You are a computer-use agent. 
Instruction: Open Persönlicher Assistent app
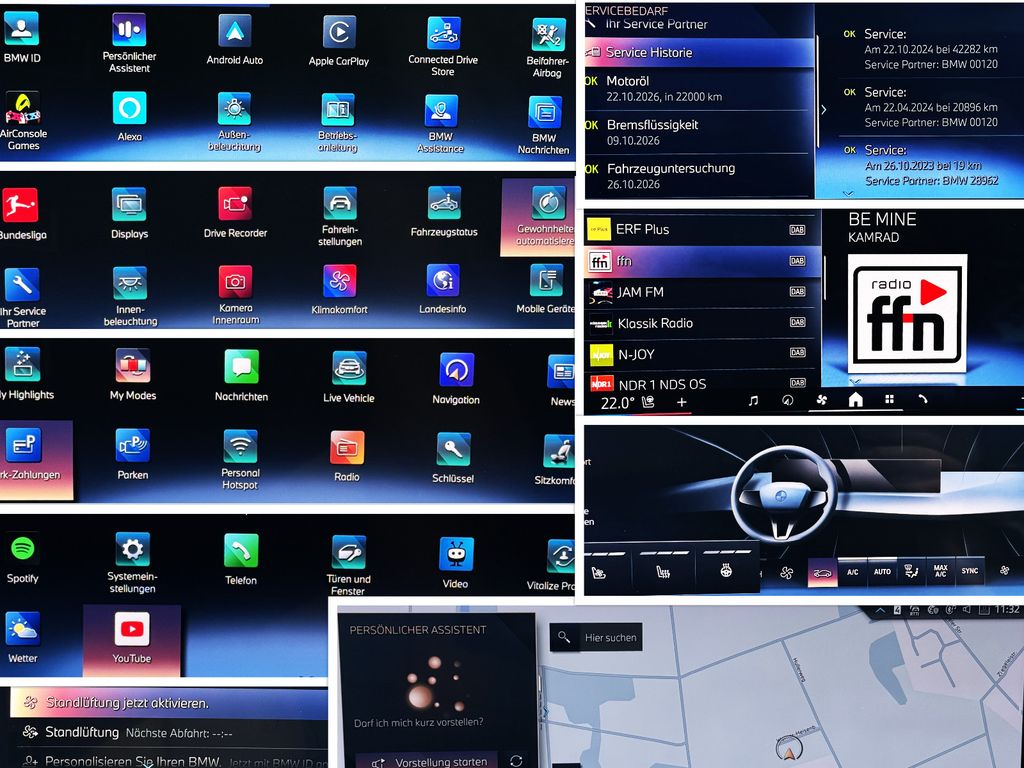pos(129,44)
